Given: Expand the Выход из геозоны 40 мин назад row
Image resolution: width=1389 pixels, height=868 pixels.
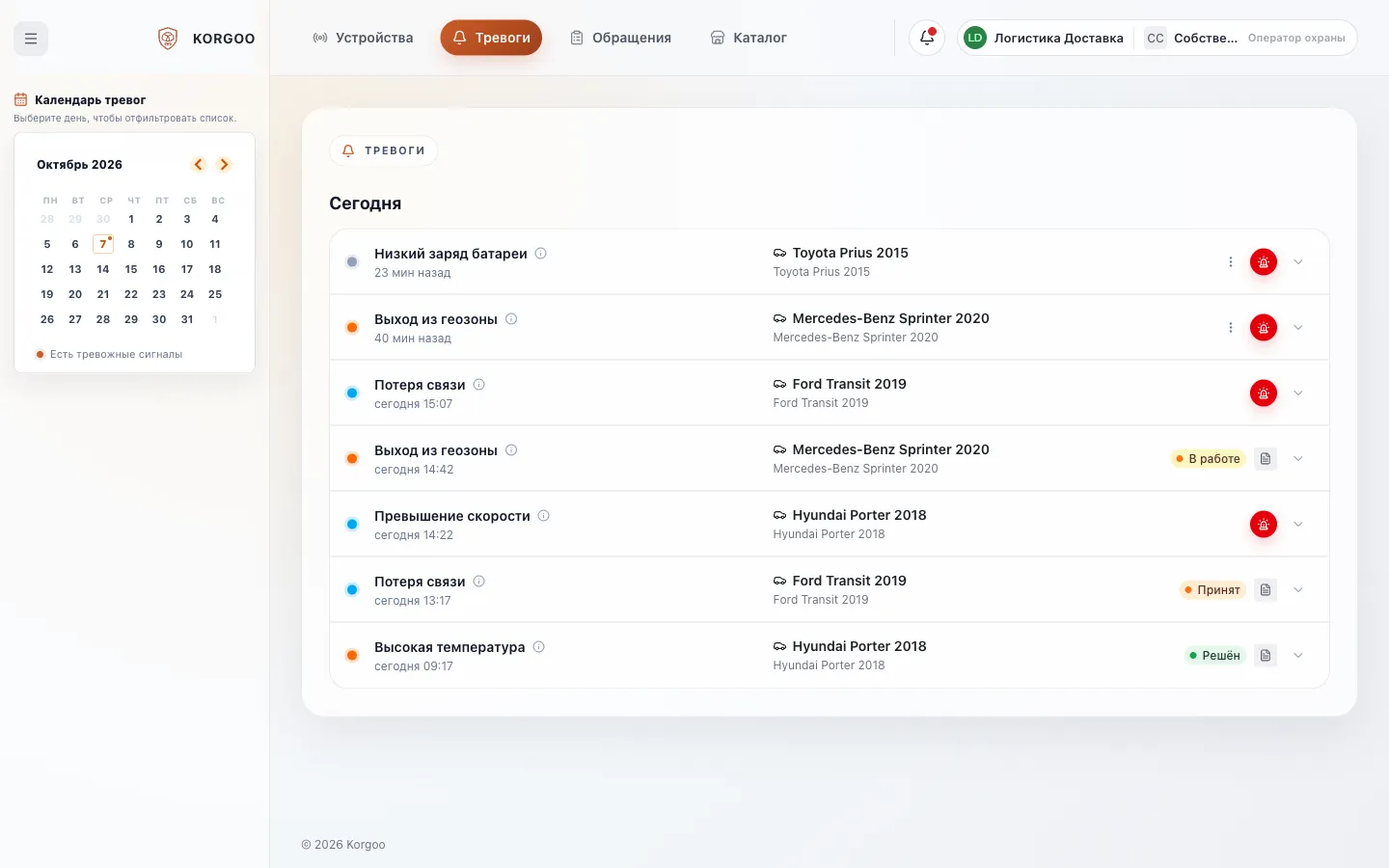Looking at the screenshot, I should (1298, 328).
